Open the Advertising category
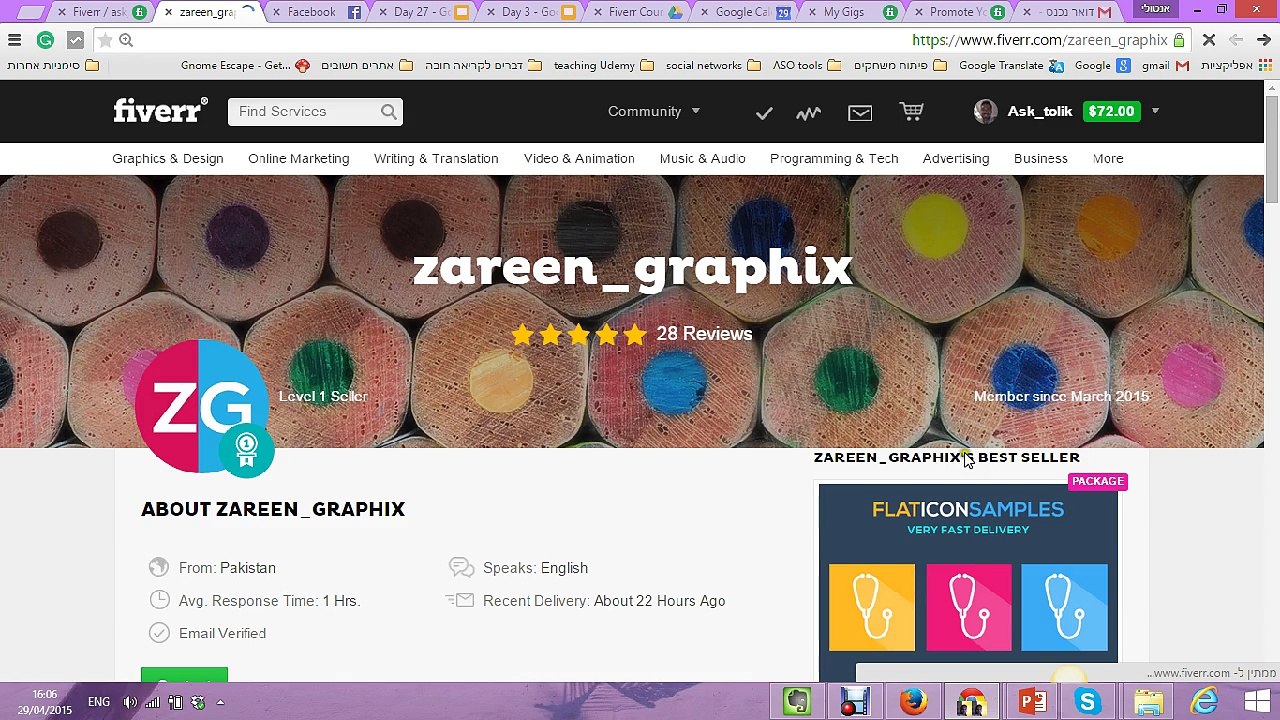The image size is (1280, 720). (x=956, y=158)
